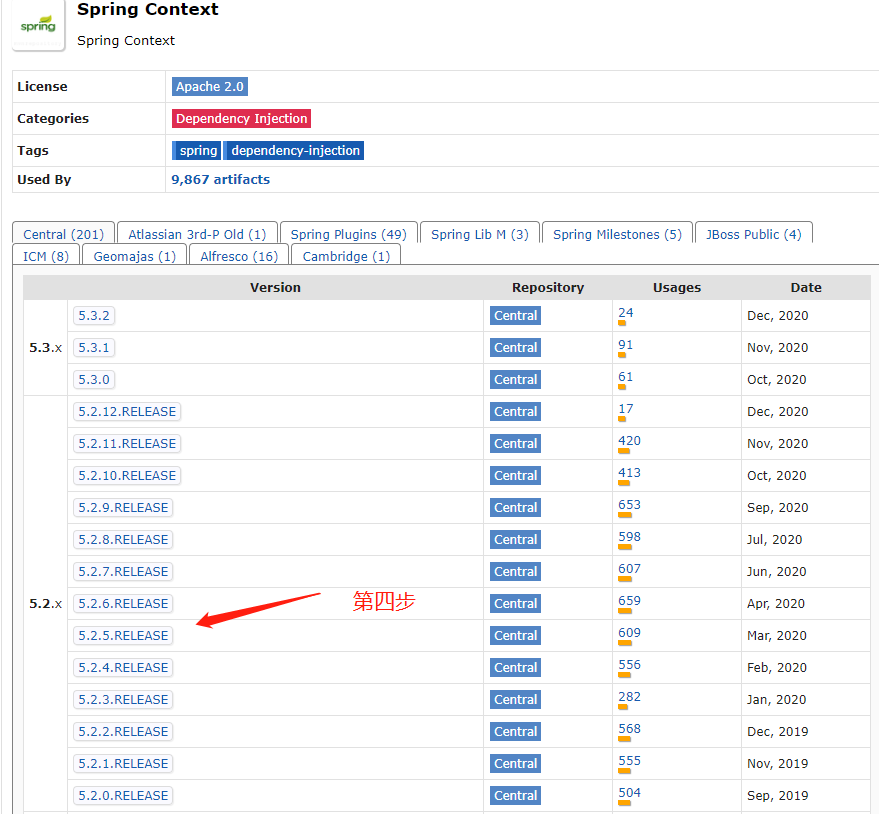Open the Spring Milestones (5) tab
Viewport: 879px width, 814px height.
pyautogui.click(x=616, y=233)
